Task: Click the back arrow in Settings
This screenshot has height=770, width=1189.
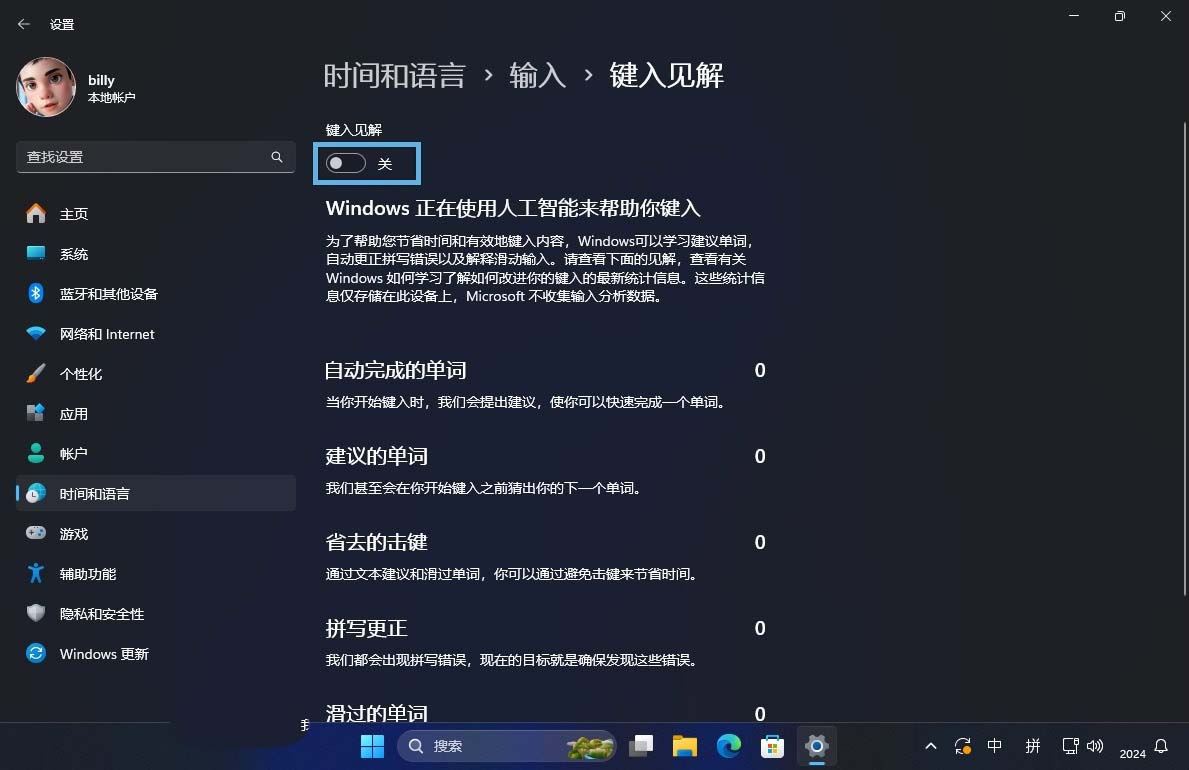Action: pyautogui.click(x=23, y=23)
